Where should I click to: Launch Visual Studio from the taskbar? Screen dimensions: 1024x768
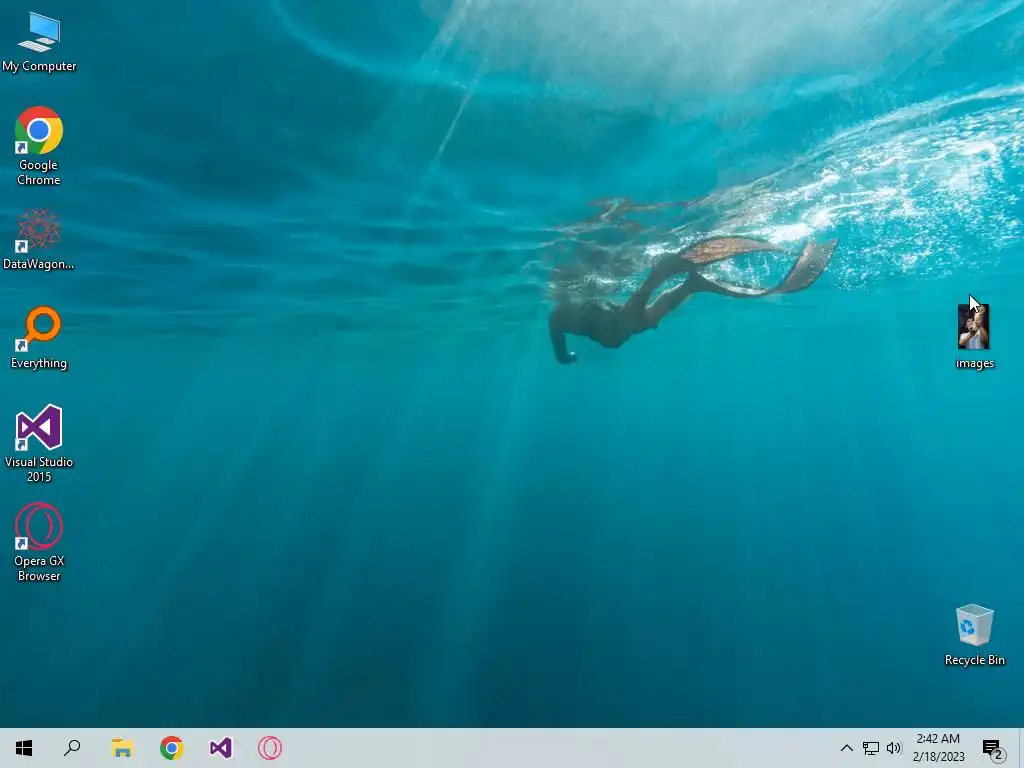tap(221, 748)
